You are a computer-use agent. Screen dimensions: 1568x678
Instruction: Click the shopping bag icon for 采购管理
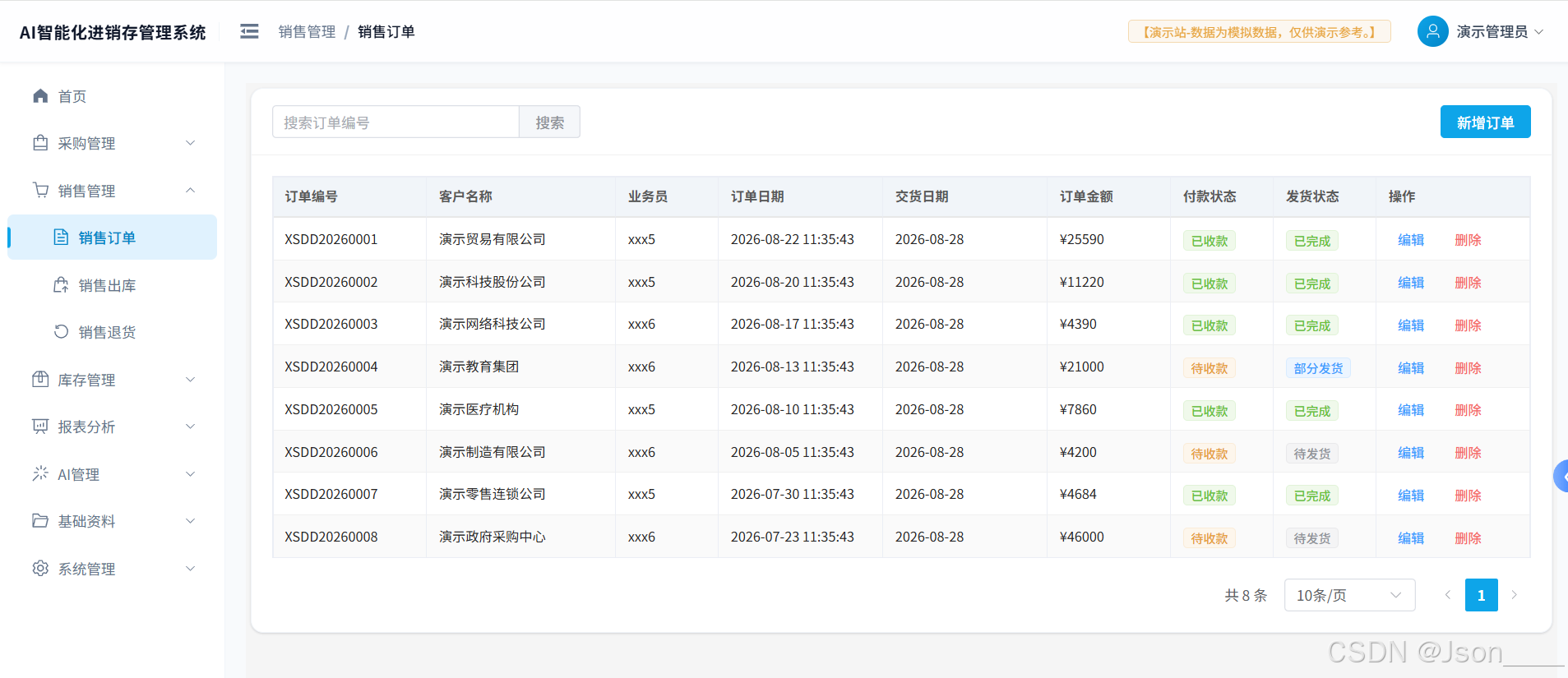(x=40, y=143)
